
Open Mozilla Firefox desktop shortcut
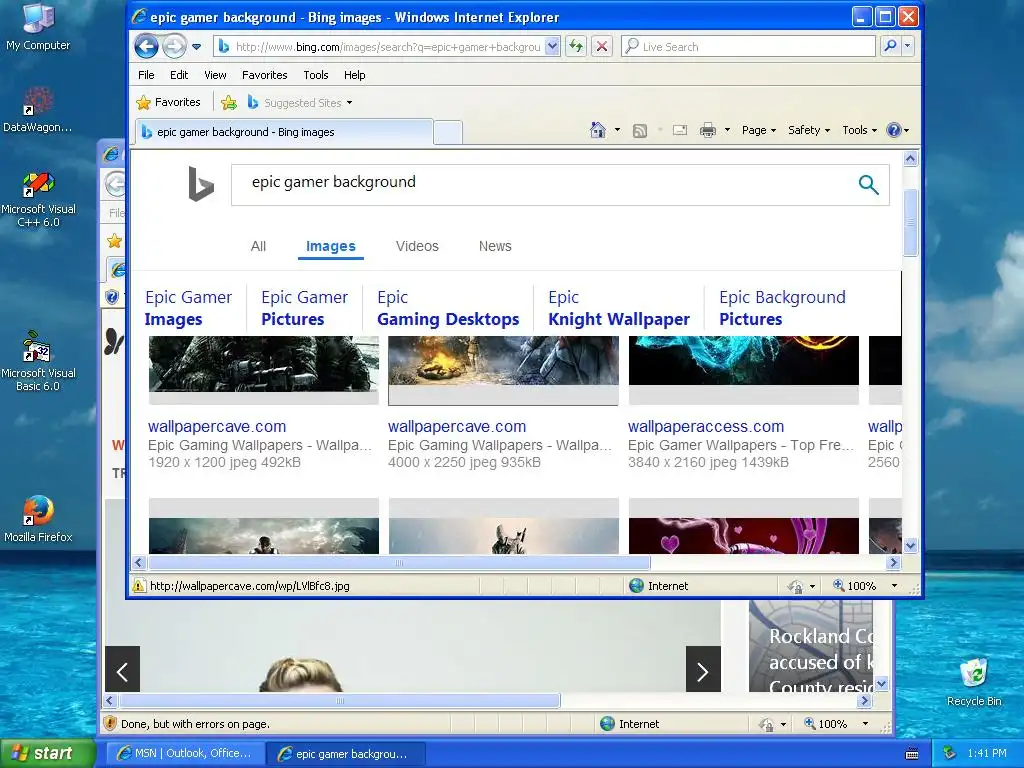38,519
